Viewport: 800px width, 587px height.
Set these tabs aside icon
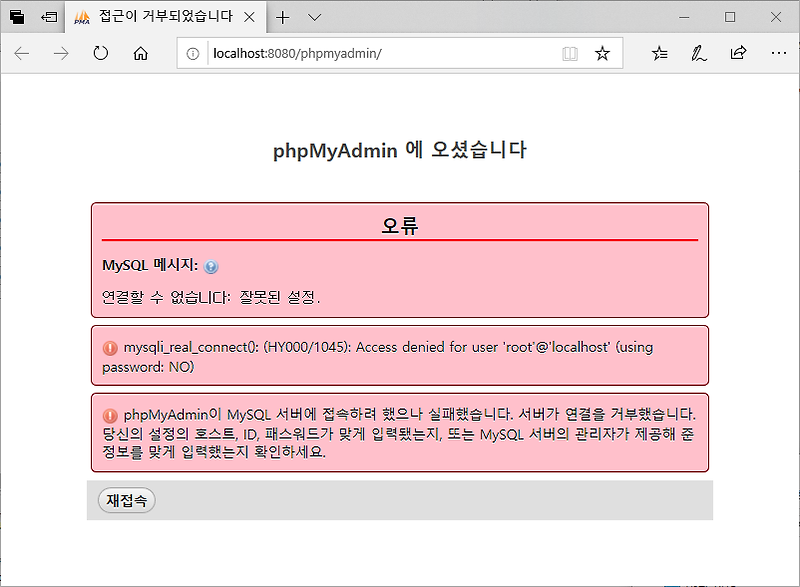pyautogui.click(x=49, y=17)
